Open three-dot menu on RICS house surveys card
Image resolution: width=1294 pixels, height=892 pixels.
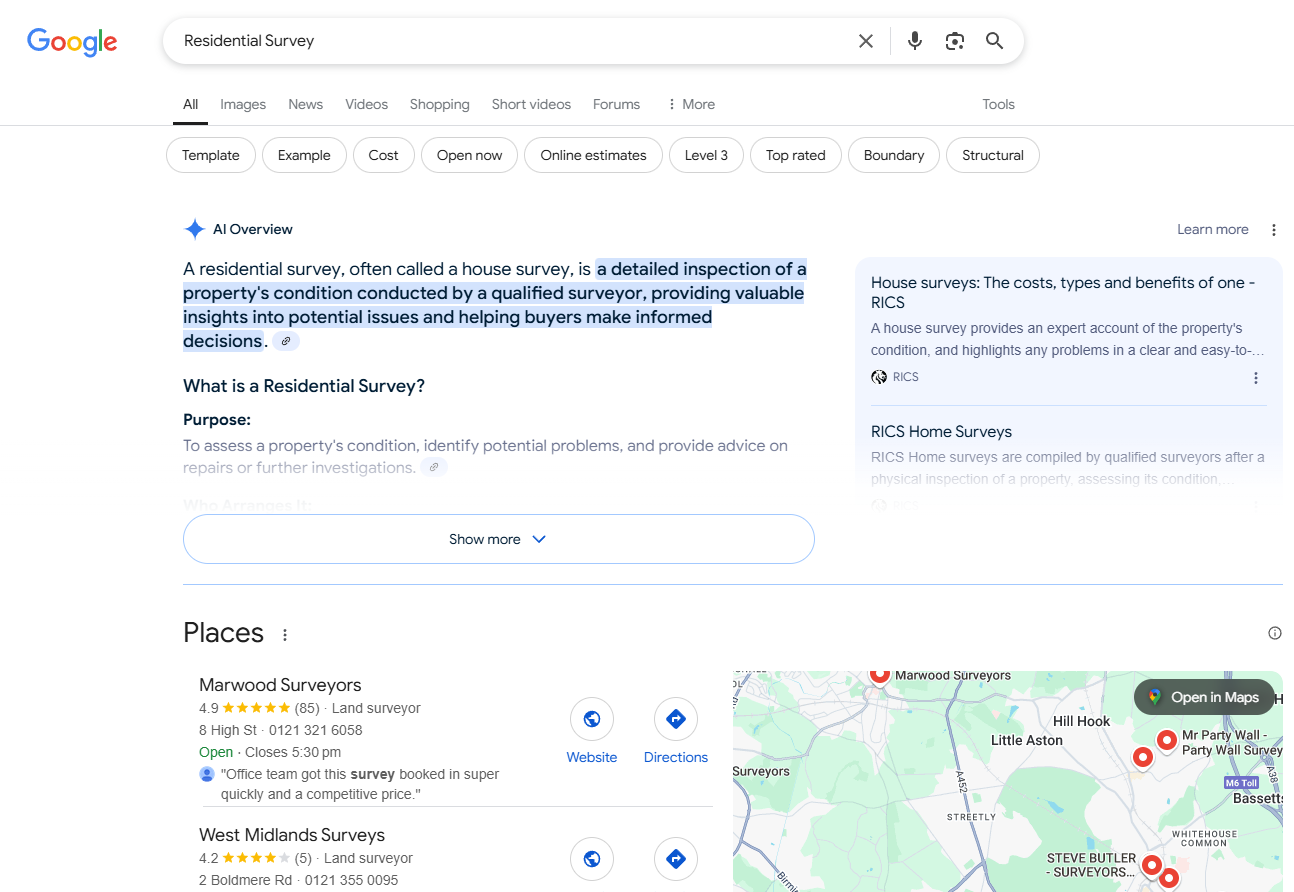pos(1256,378)
